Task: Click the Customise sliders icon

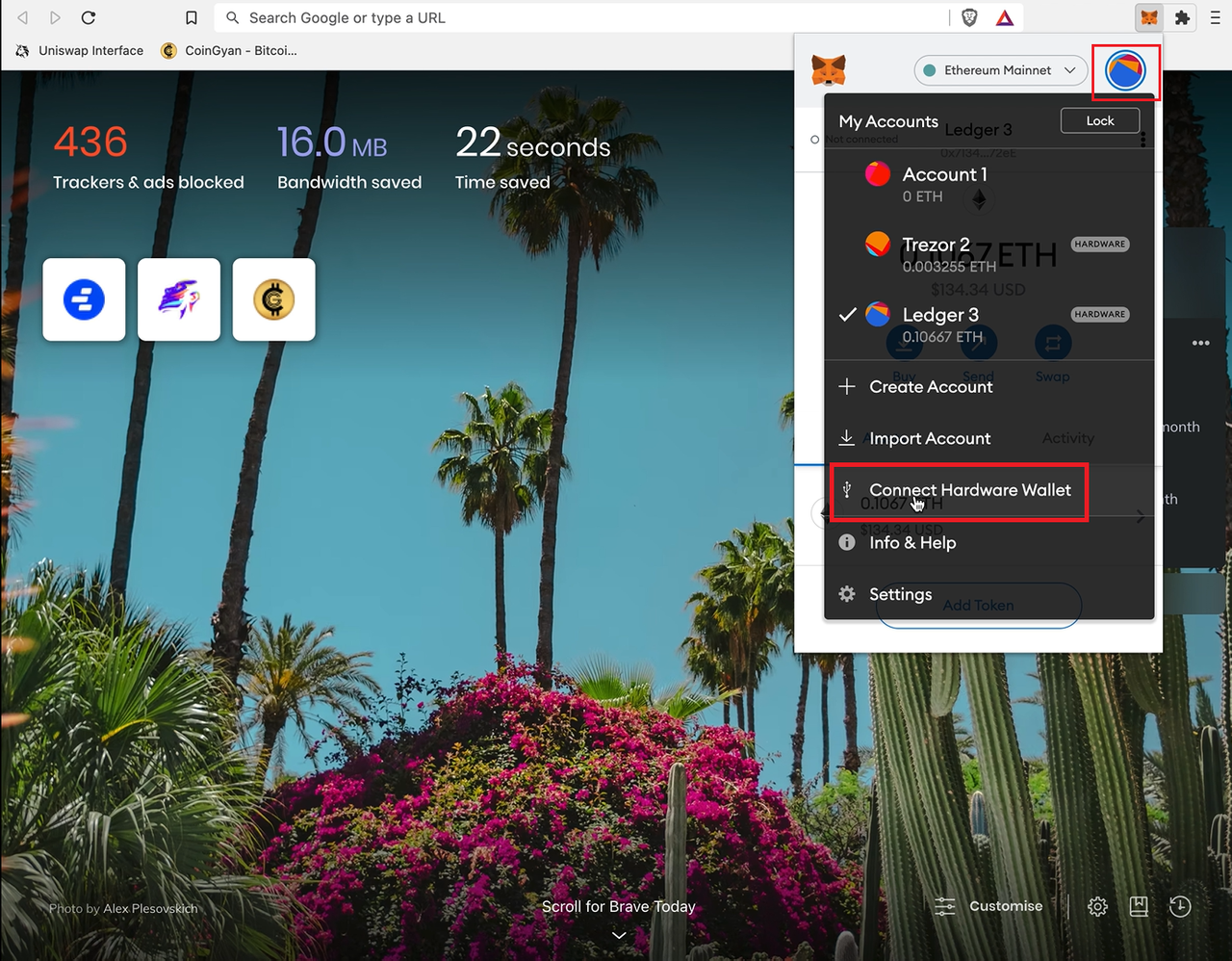Action: [945, 906]
